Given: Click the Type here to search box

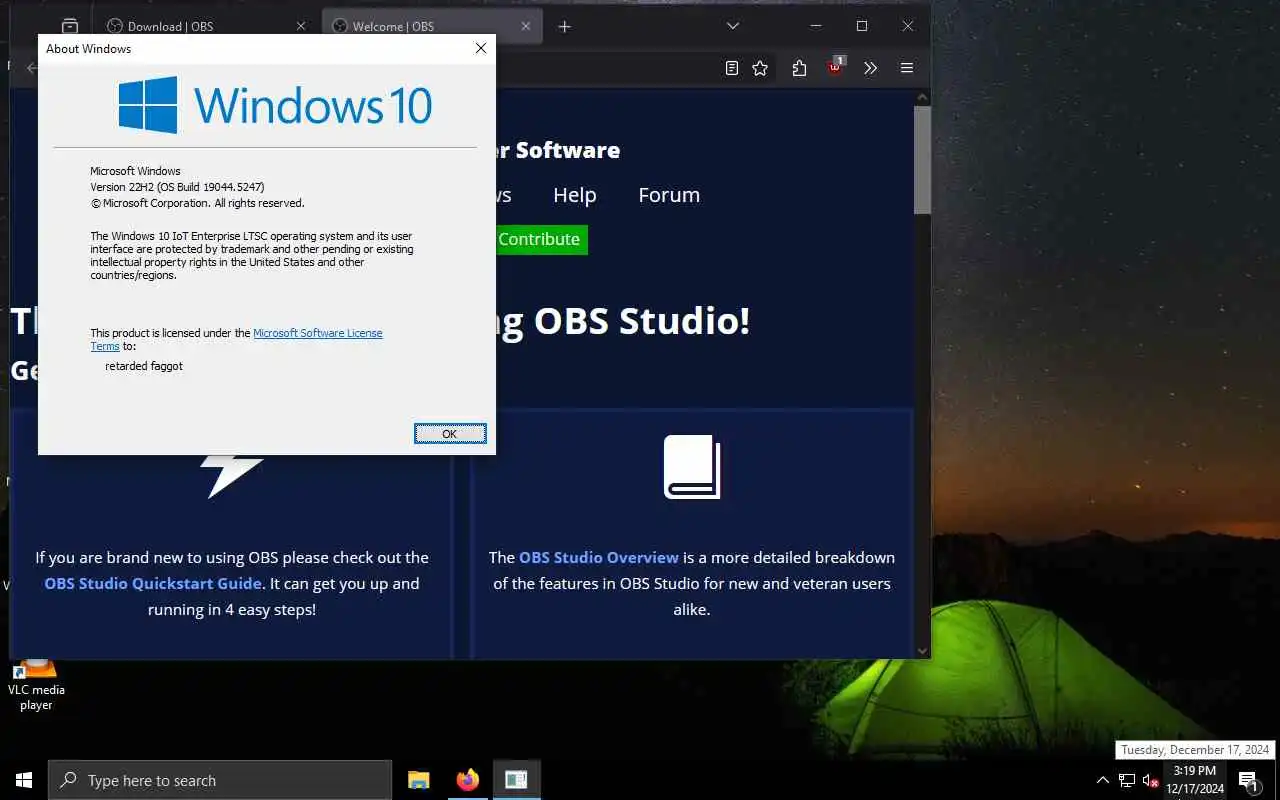Looking at the screenshot, I should point(220,780).
